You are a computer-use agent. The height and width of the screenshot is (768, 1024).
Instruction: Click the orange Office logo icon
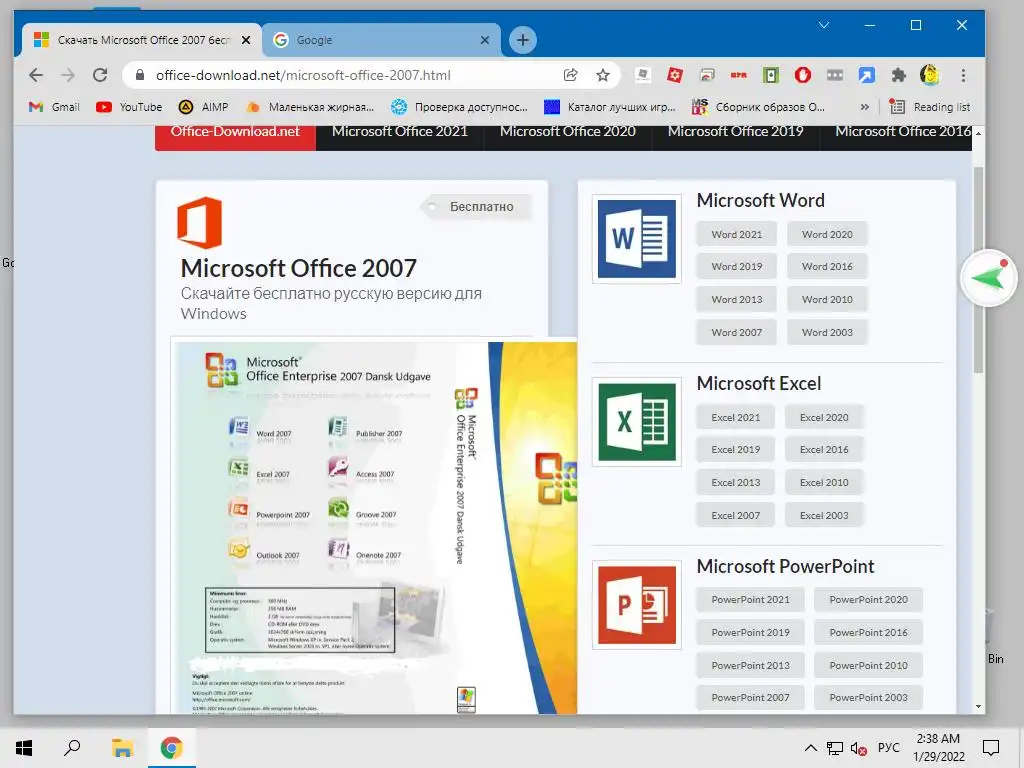click(200, 223)
